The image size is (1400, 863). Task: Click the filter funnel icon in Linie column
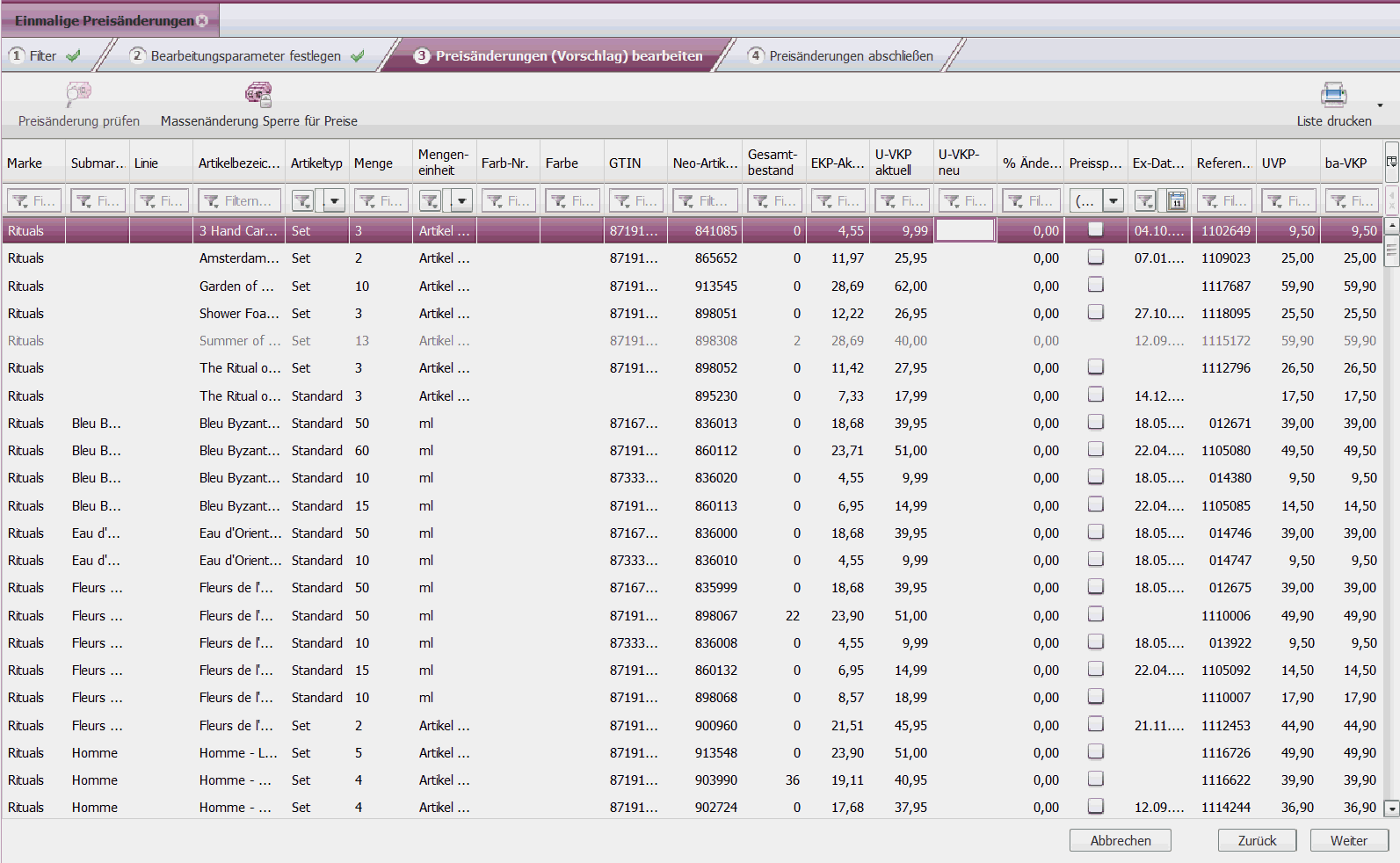pyautogui.click(x=148, y=201)
